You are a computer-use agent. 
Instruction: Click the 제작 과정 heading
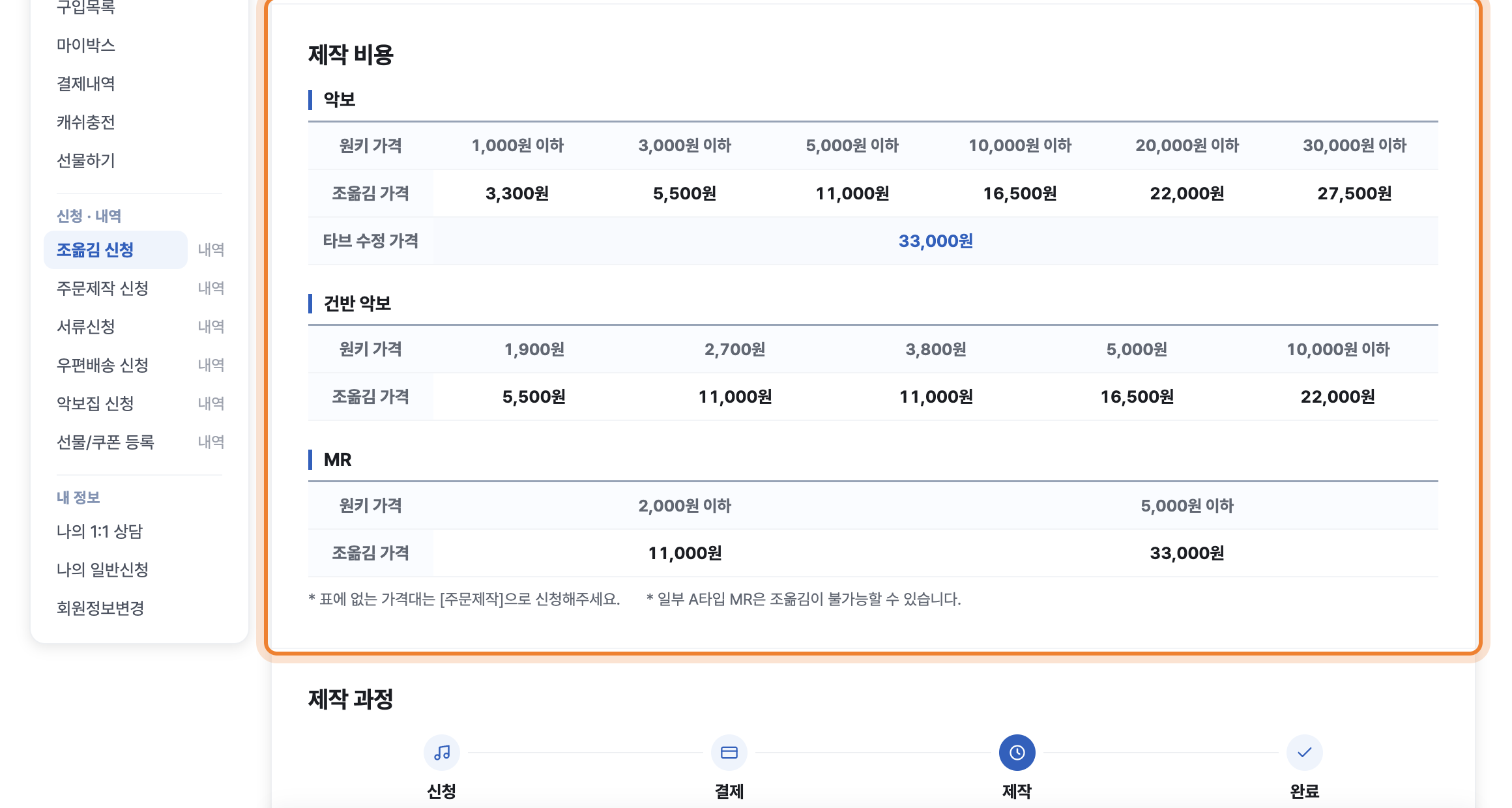coord(351,699)
